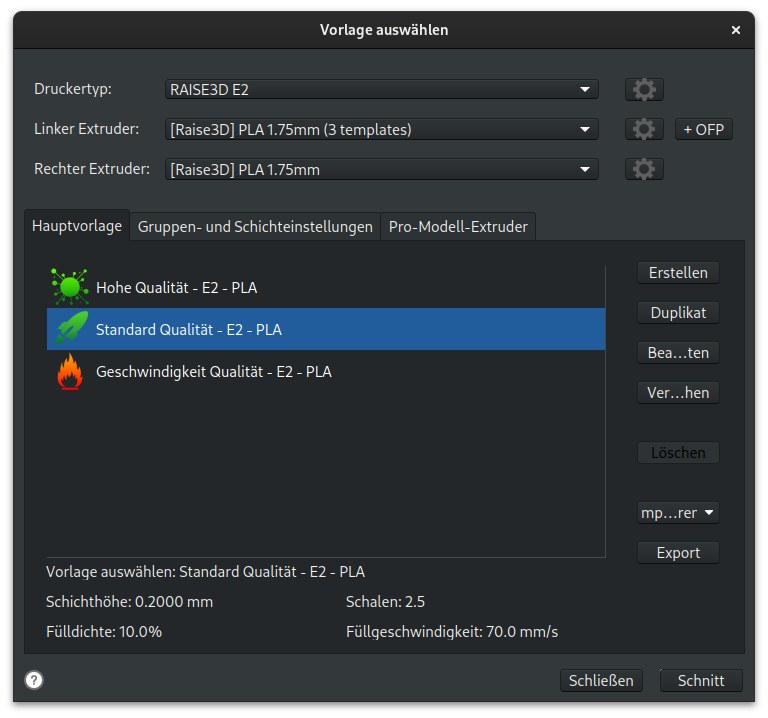The image size is (768, 718).
Task: Open gear settings for Rechter Extruder
Action: [x=644, y=169]
